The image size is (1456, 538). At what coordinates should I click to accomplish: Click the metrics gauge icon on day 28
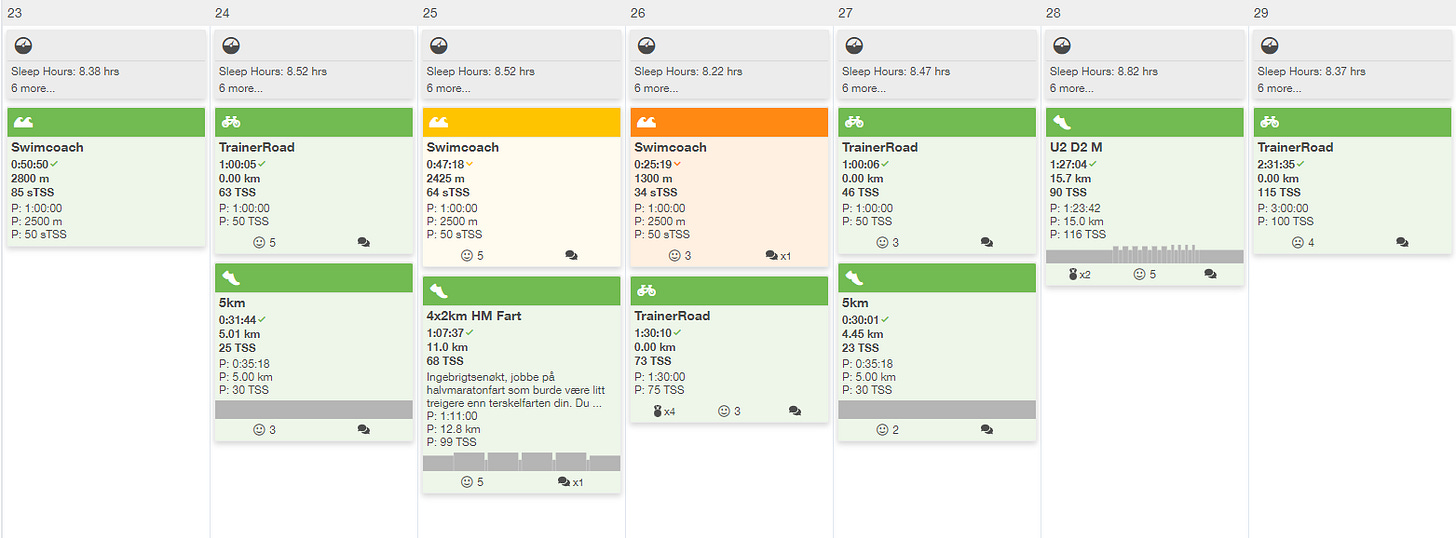1062,46
